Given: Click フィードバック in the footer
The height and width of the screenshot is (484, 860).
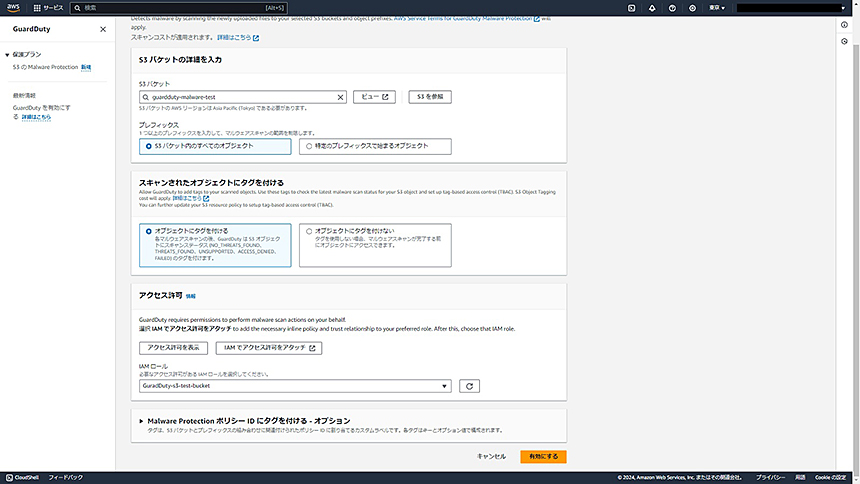Looking at the screenshot, I should coord(65,477).
